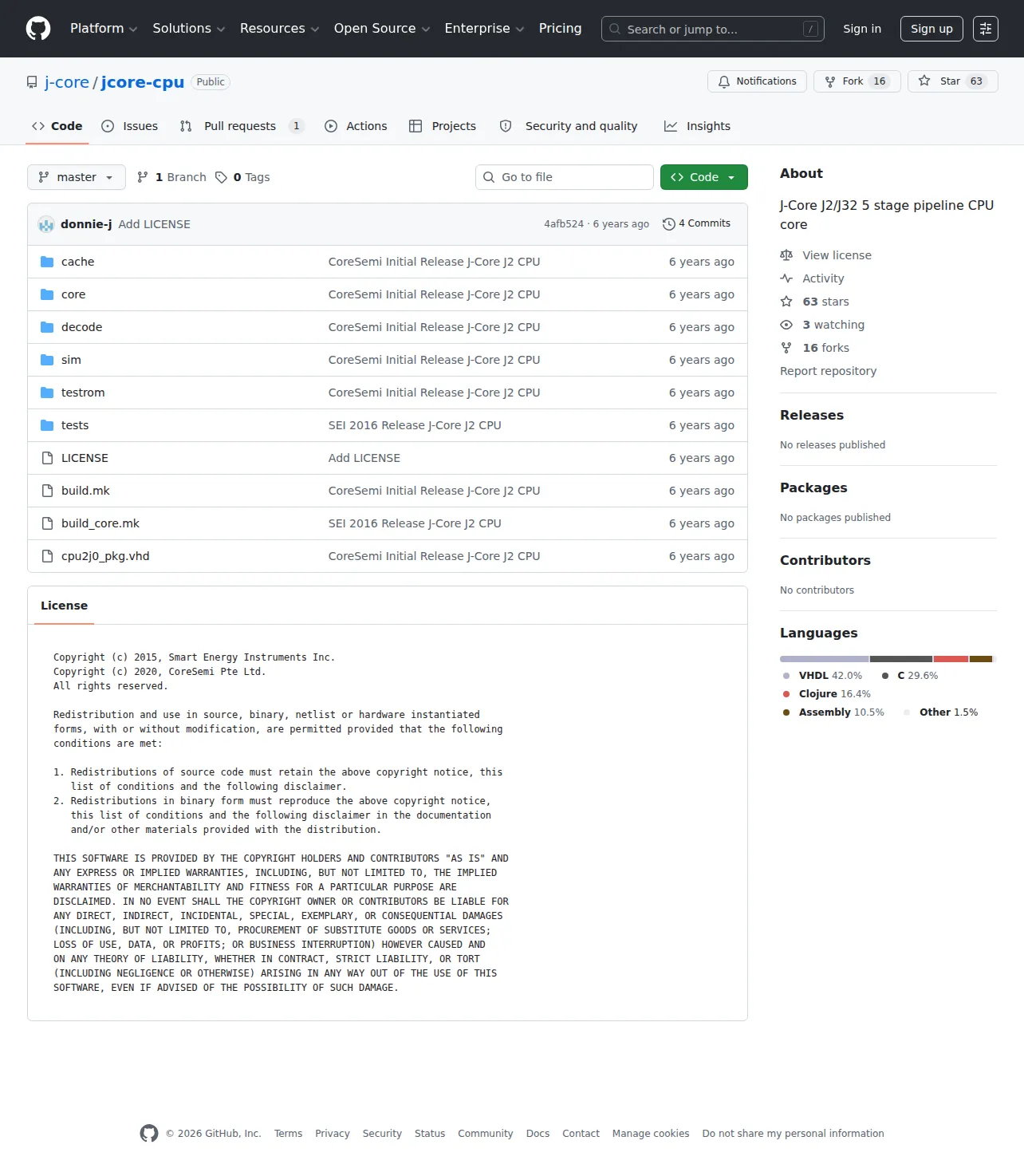Open commit hash 4afb524

click(x=564, y=224)
